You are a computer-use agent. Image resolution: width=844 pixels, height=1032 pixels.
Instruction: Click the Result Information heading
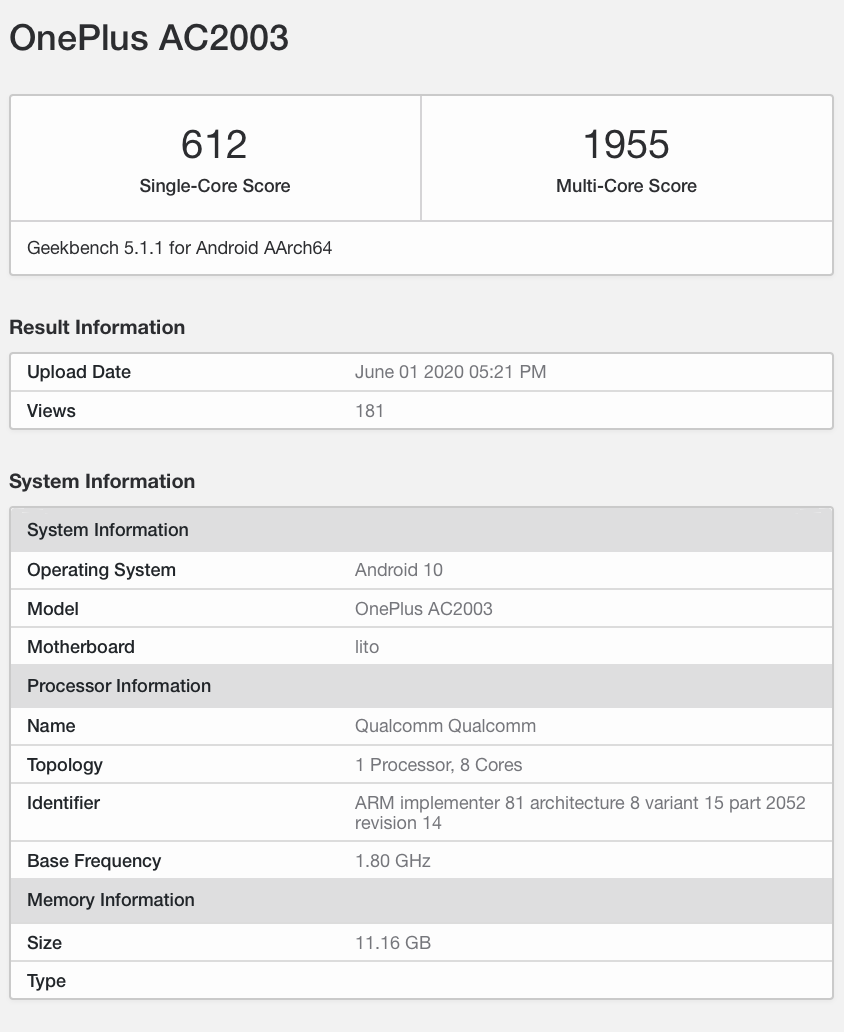click(97, 327)
